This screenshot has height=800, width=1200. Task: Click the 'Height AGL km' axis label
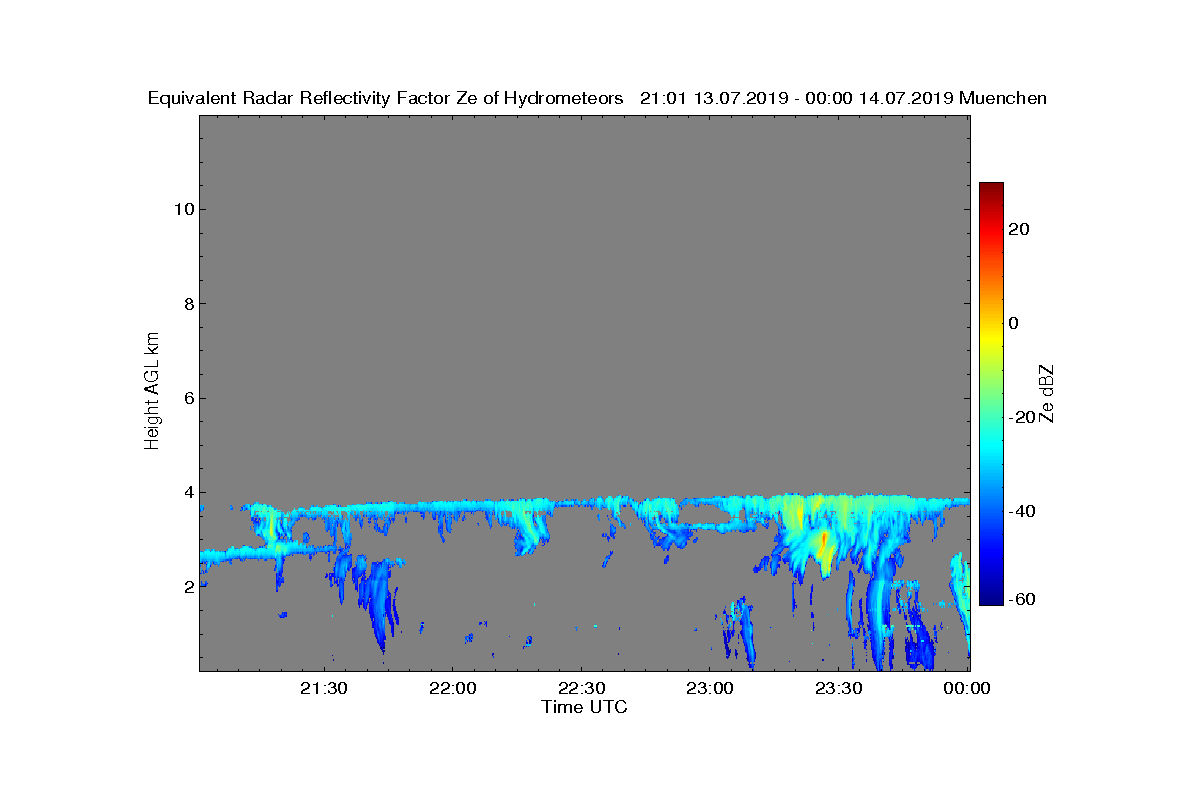pos(152,391)
